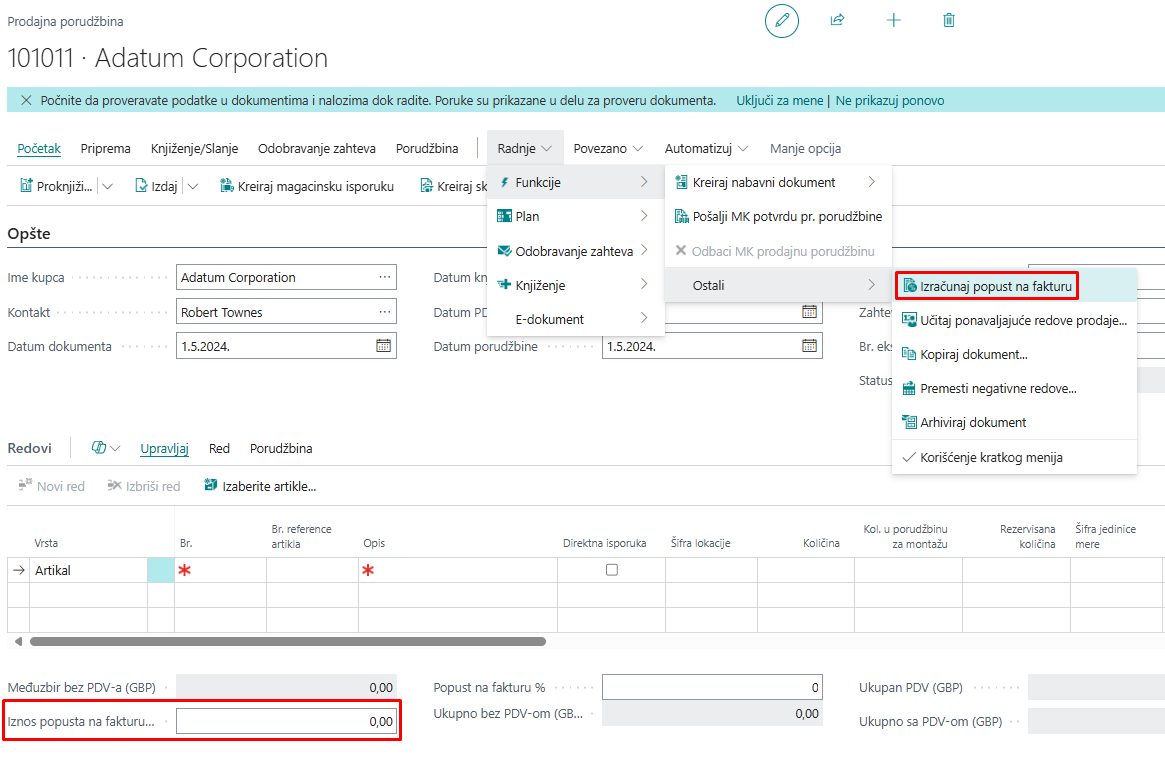
Task: Expand the Automatizuj menu
Action: pyautogui.click(x=706, y=149)
